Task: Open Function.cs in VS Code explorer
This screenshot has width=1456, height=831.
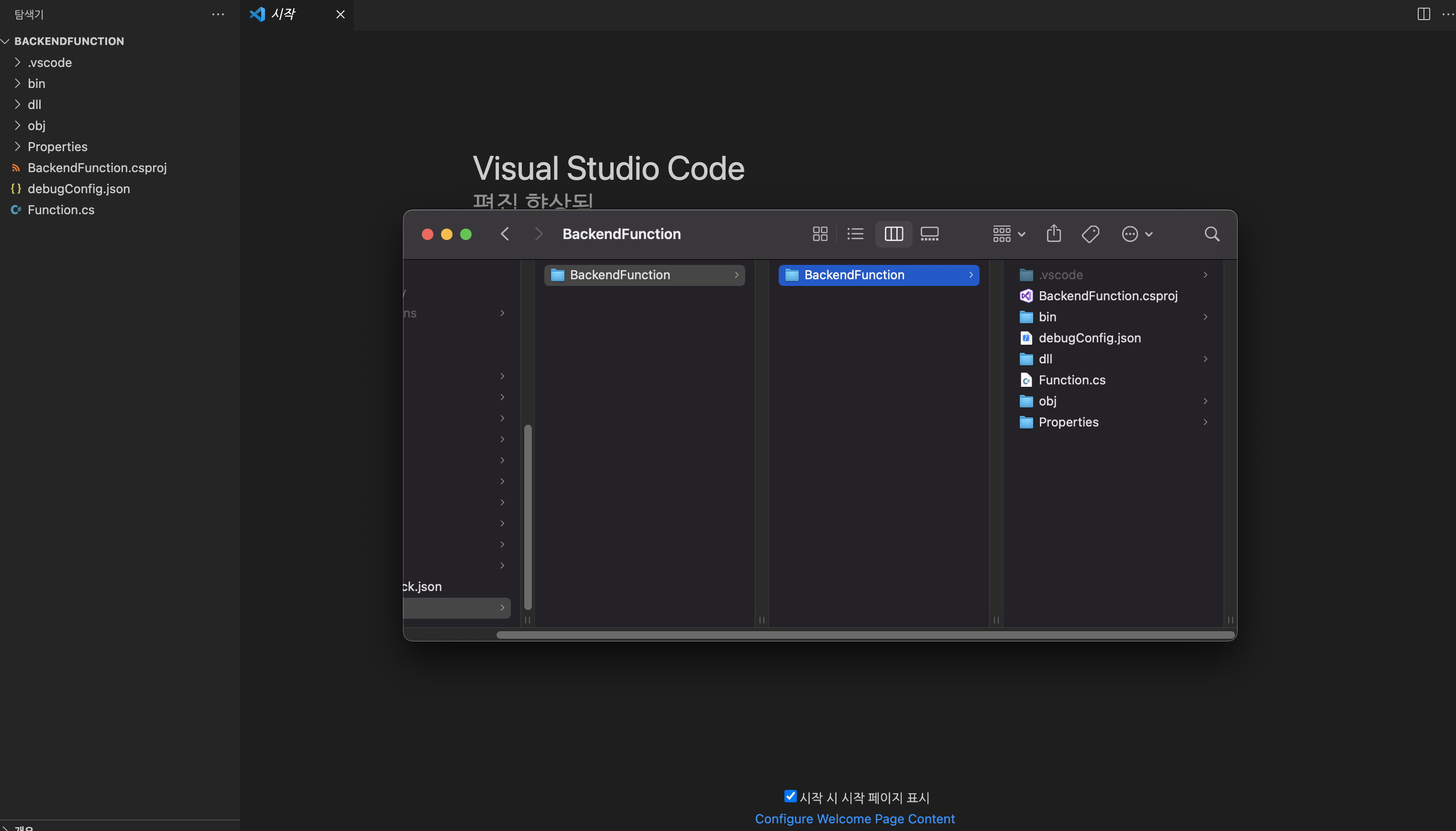Action: pos(120,210)
